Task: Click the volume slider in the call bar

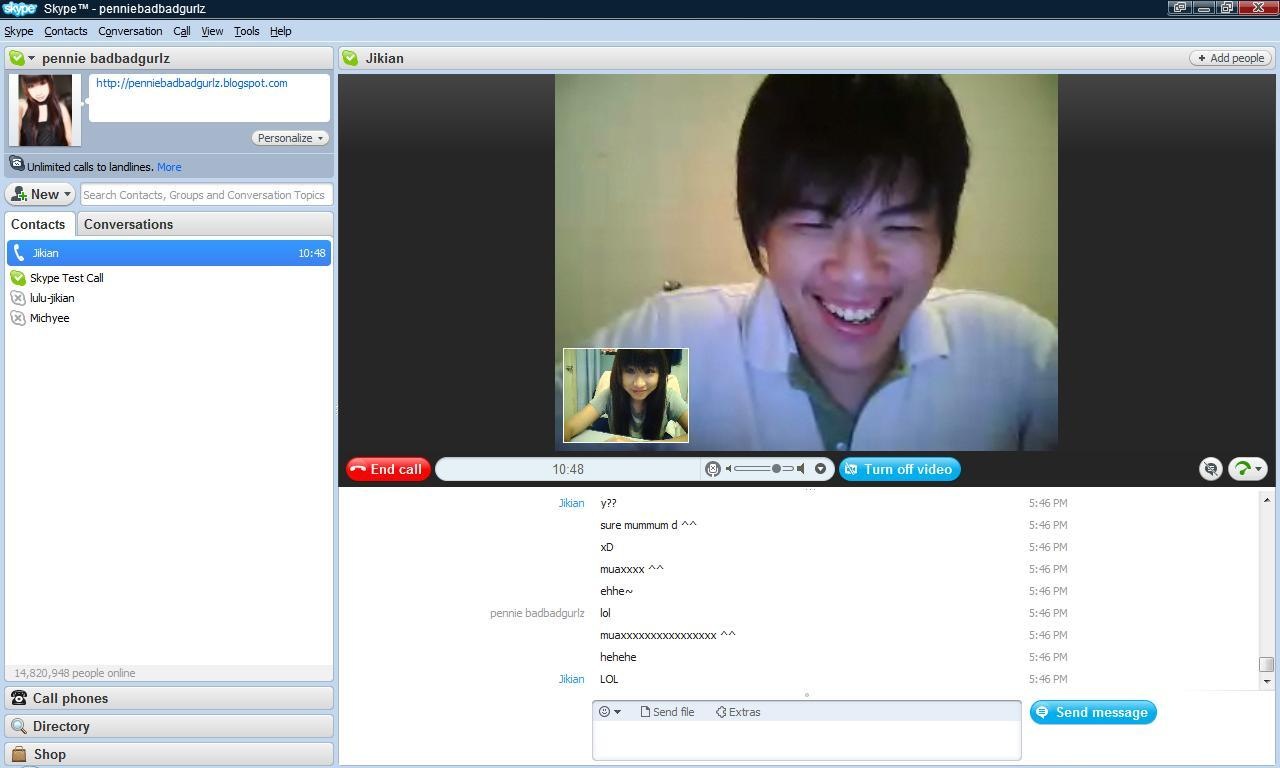Action: 764,469
